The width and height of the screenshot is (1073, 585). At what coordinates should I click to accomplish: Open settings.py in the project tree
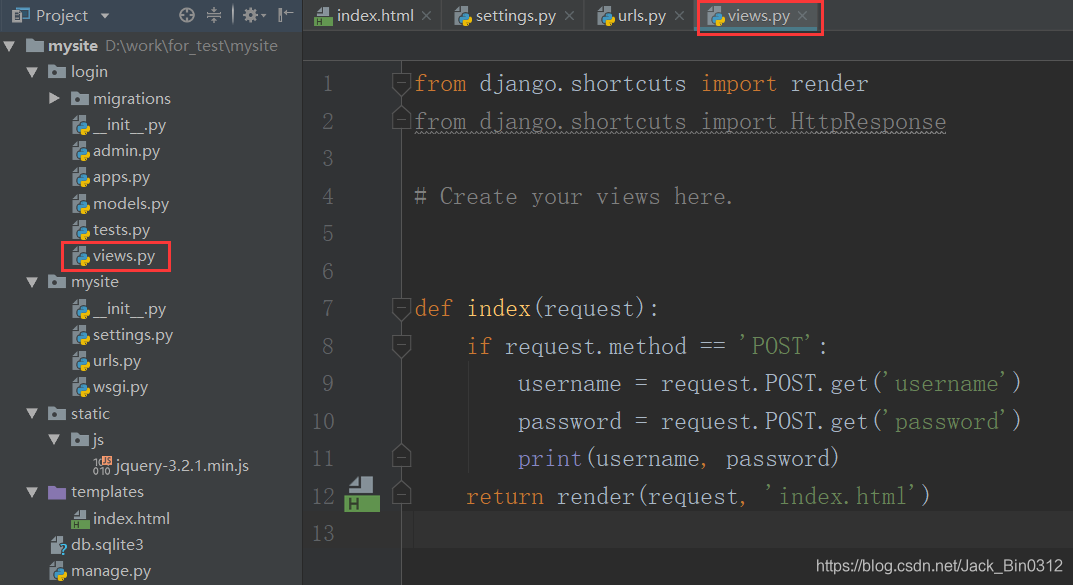pos(133,335)
